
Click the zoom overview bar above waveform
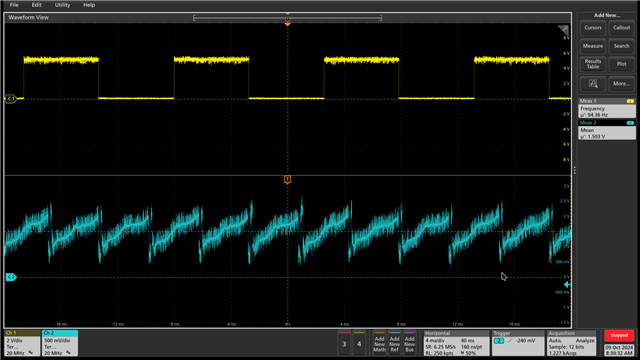tap(287, 18)
